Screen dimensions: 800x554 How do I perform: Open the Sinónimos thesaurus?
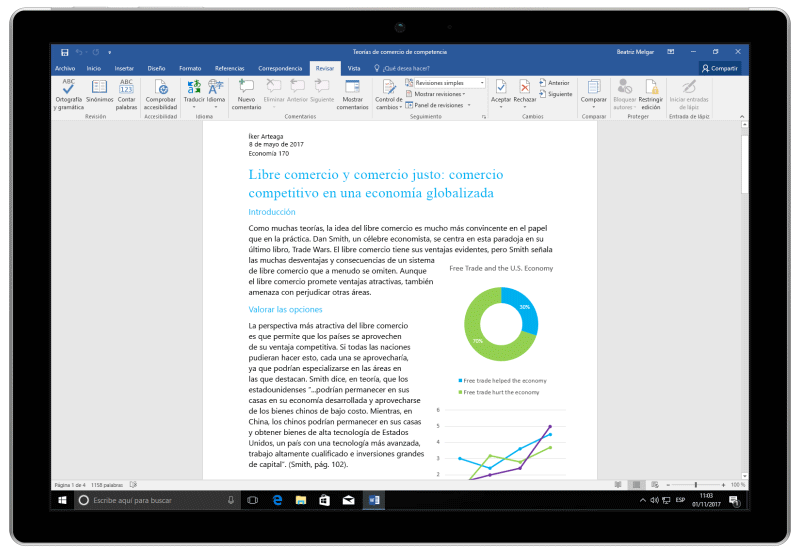99,91
